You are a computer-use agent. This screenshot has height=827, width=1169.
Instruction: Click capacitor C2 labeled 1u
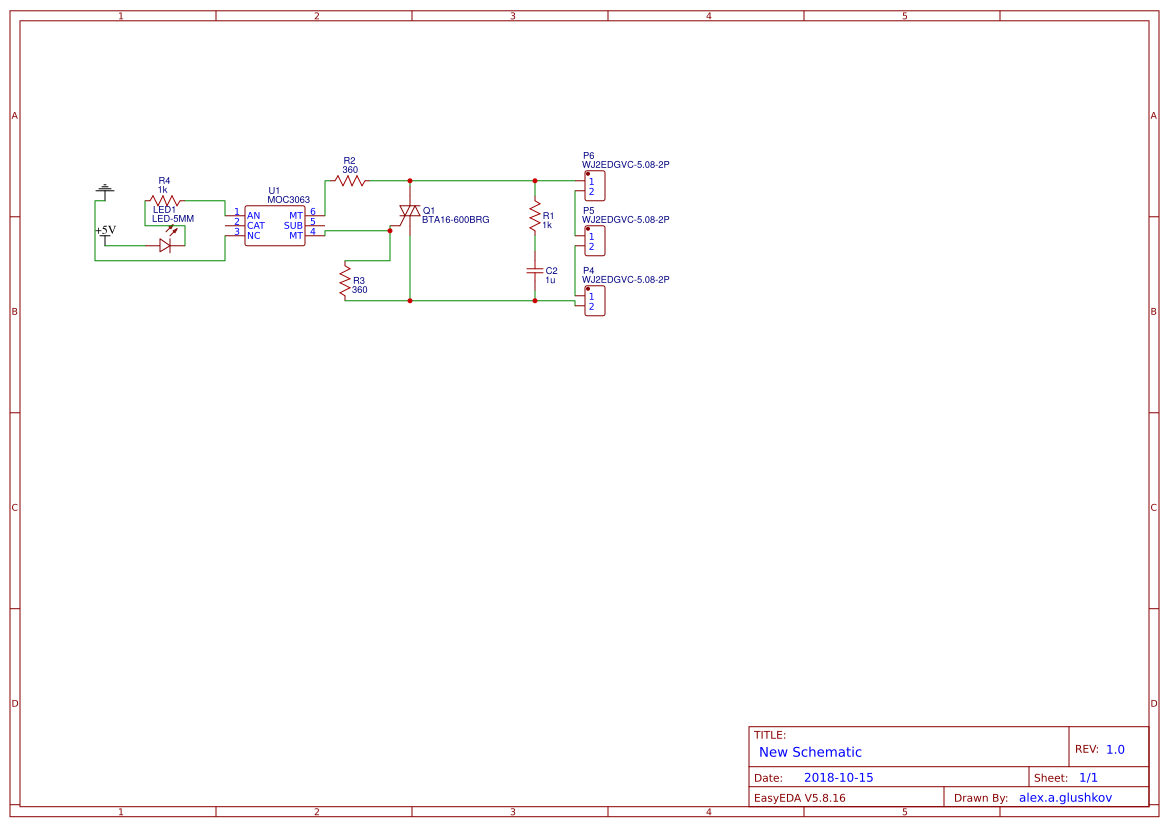[x=533, y=268]
